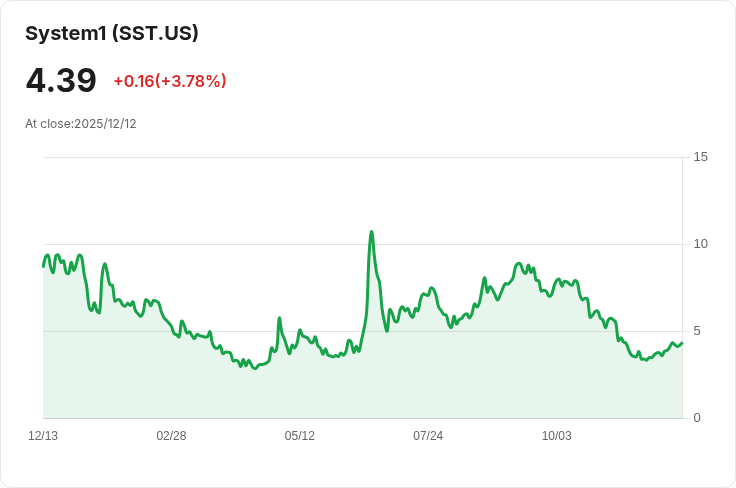This screenshot has width=736, height=488.
Task: Click the lowest trough on the price line
Action: point(255,368)
